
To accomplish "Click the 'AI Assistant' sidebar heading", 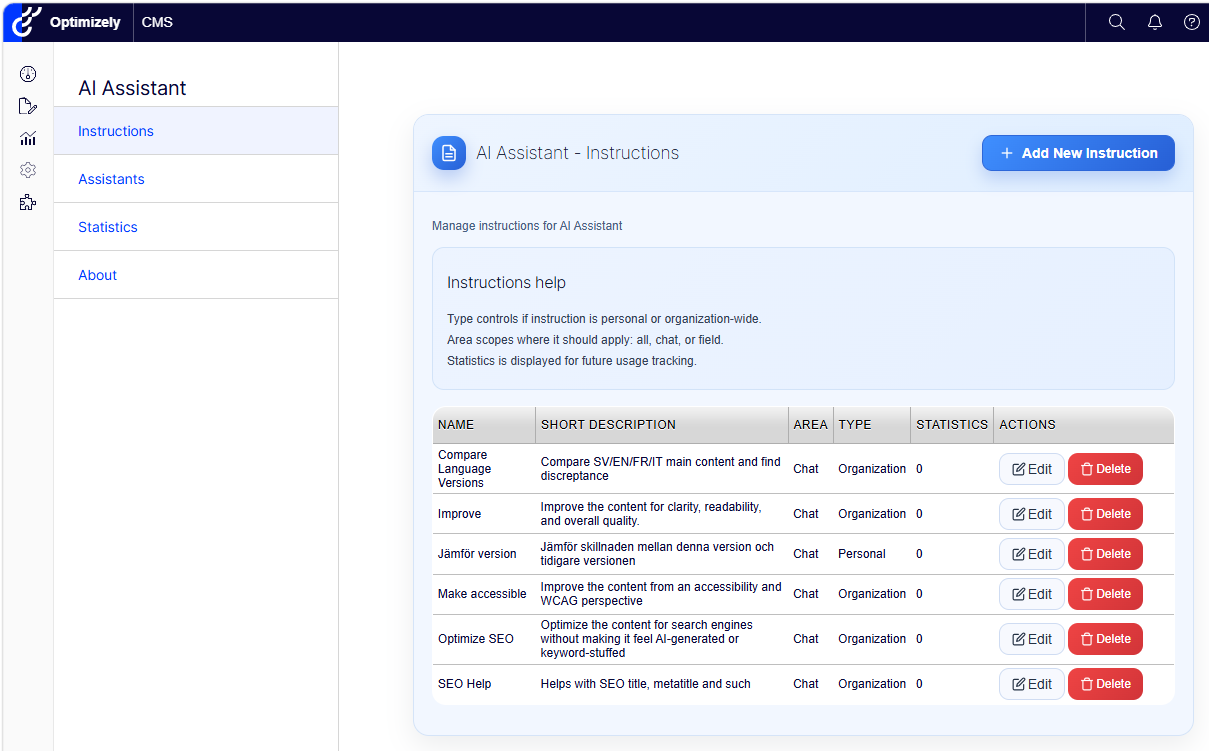I will [x=132, y=88].
